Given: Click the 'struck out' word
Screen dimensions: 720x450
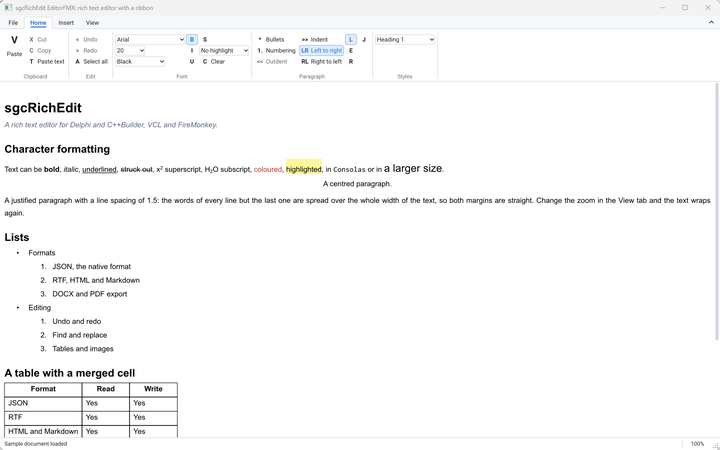Looking at the screenshot, I should 136,169.
